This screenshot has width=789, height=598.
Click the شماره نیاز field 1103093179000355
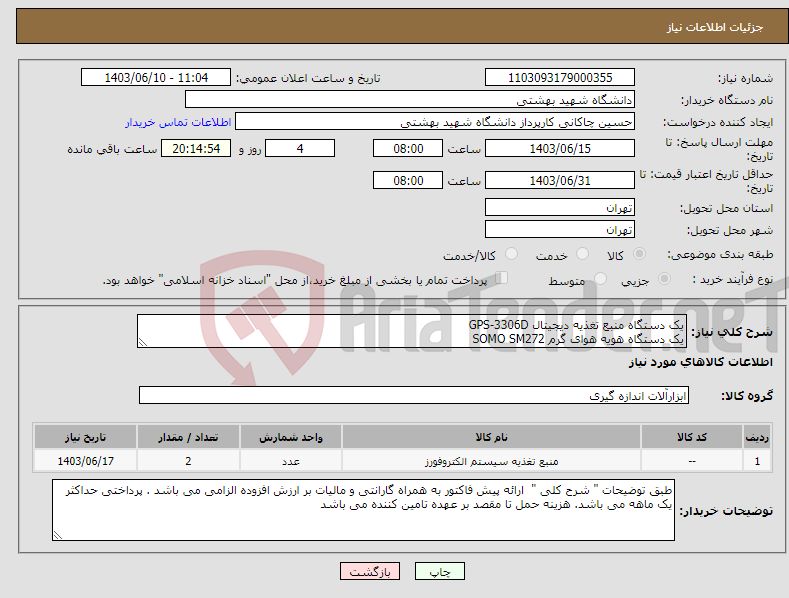point(560,78)
